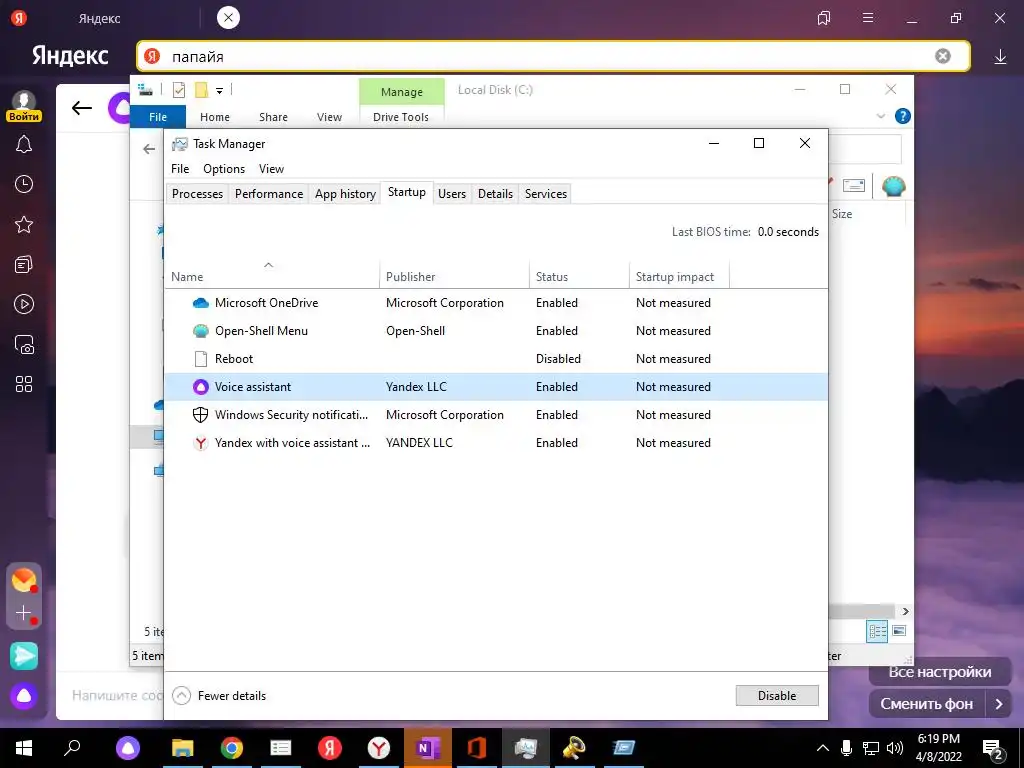
Task: Open browsing history clock icon in sidebar
Action: pyautogui.click(x=24, y=184)
